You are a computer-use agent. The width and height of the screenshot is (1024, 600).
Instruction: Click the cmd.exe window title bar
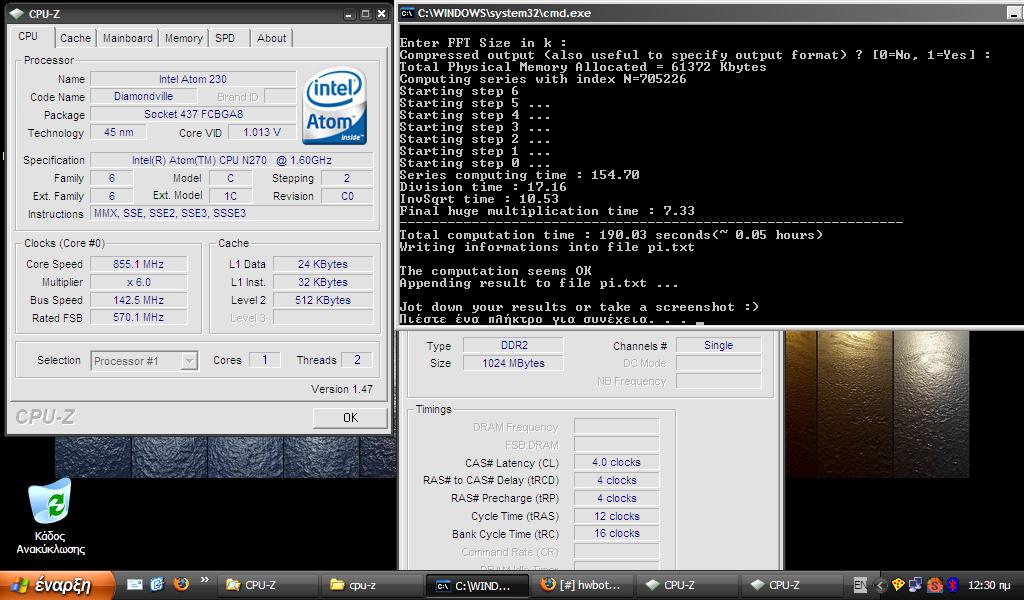(711, 12)
